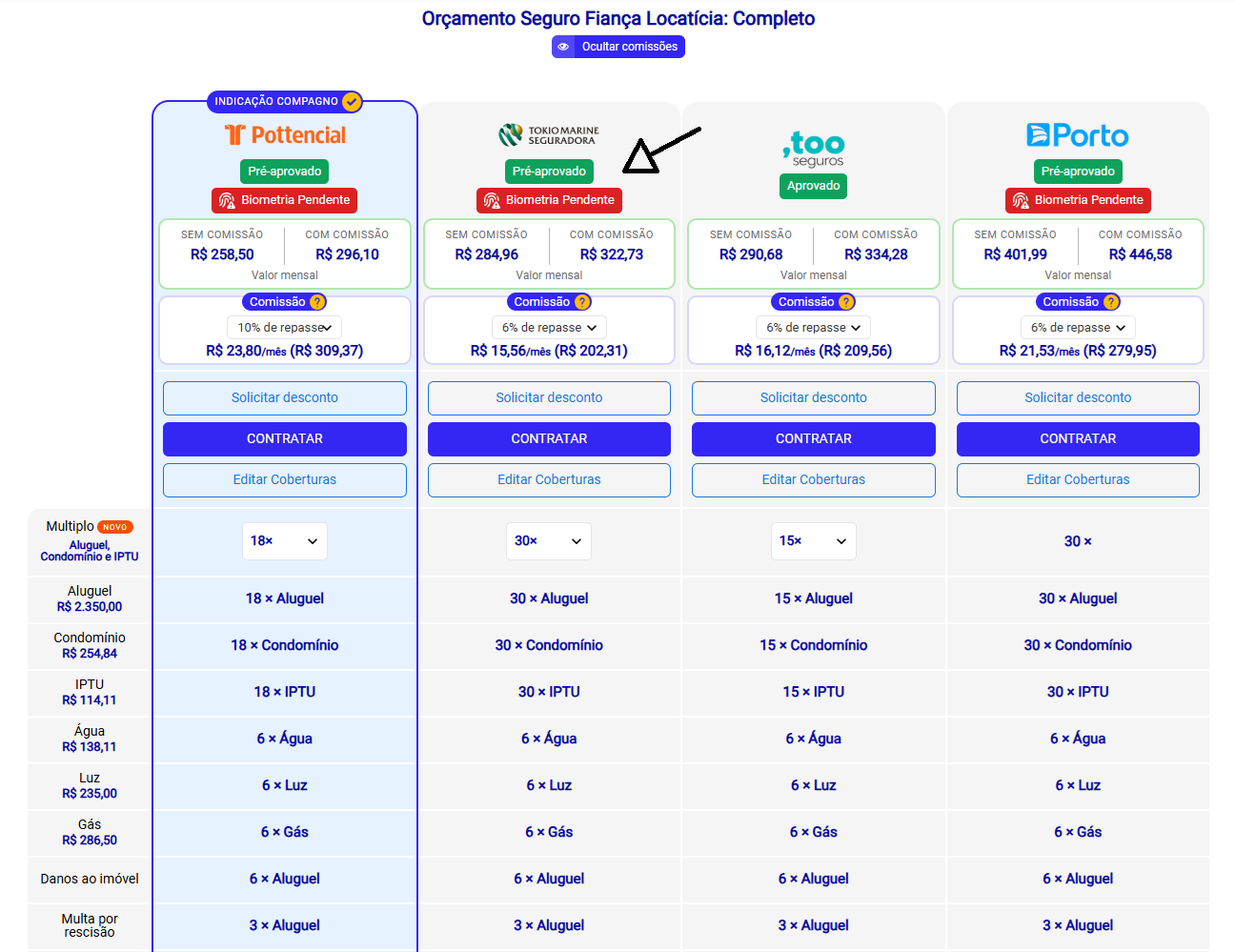Click Aluguel R$ 2.350,00 row label
1235x952 pixels.
(x=90, y=598)
